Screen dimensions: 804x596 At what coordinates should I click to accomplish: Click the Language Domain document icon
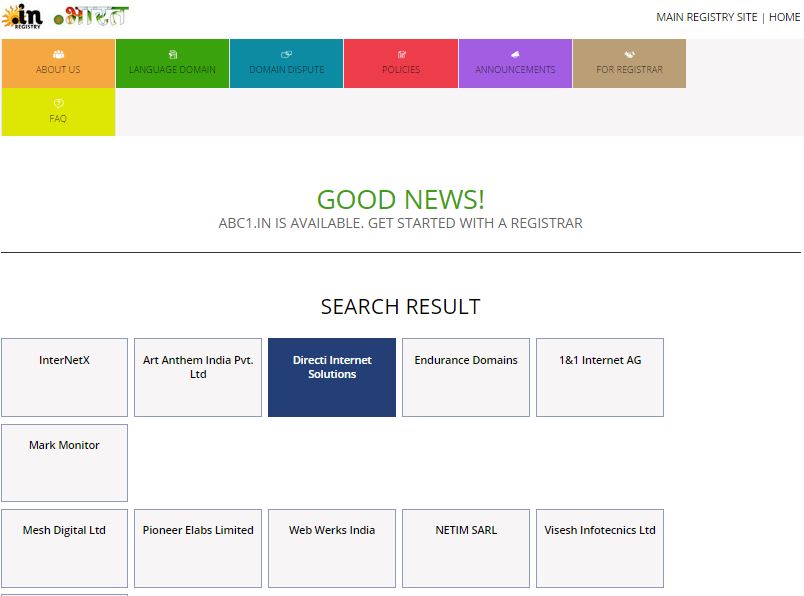(173, 54)
